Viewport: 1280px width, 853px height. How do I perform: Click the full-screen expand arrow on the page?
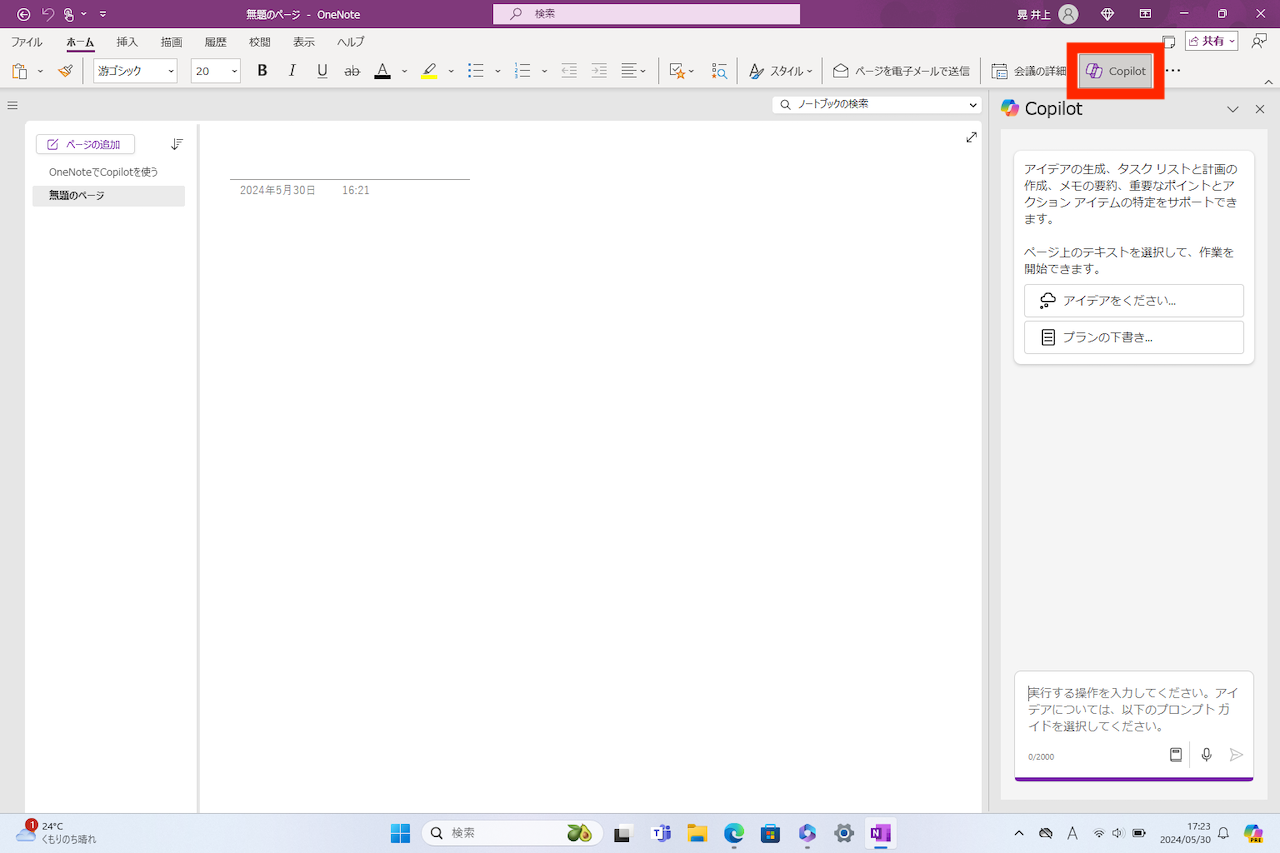(971, 137)
